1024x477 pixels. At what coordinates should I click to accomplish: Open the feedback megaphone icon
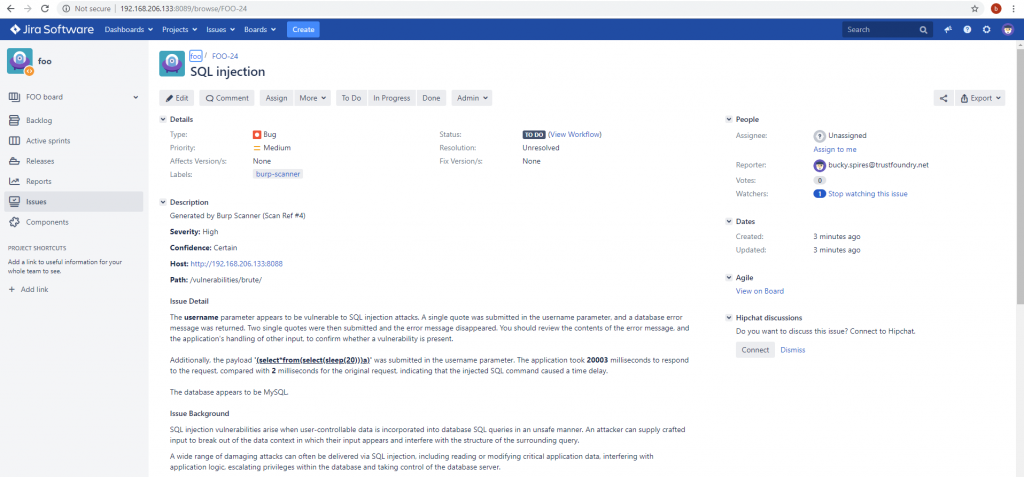(947, 29)
